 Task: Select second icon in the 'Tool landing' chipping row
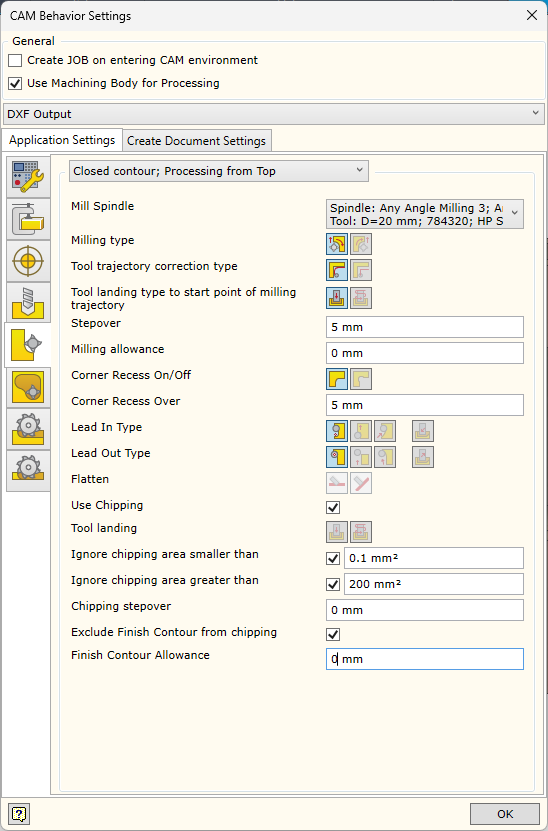(x=361, y=532)
